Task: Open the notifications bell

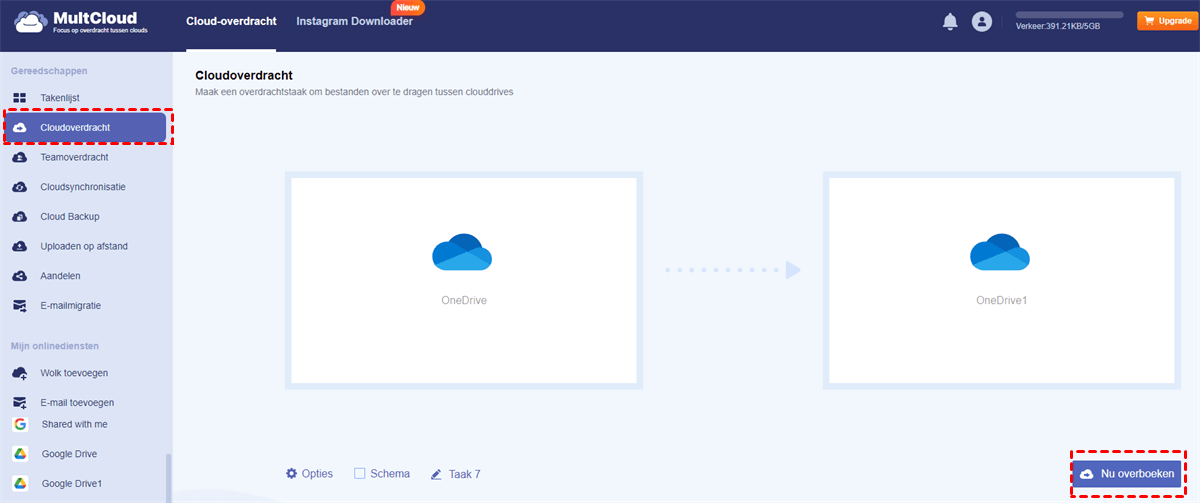Action: point(950,21)
